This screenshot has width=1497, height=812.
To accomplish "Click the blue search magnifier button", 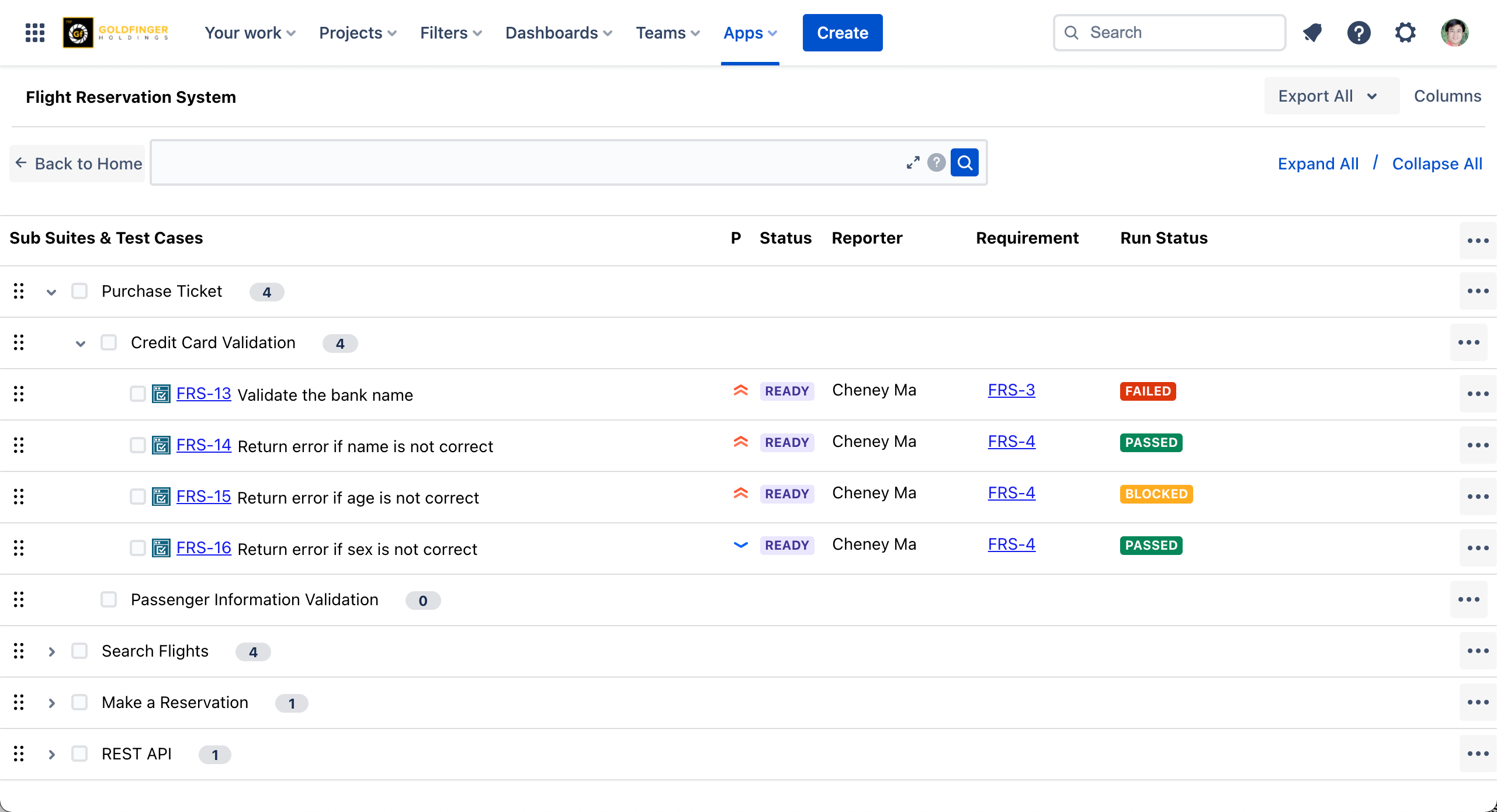I will [x=964, y=162].
